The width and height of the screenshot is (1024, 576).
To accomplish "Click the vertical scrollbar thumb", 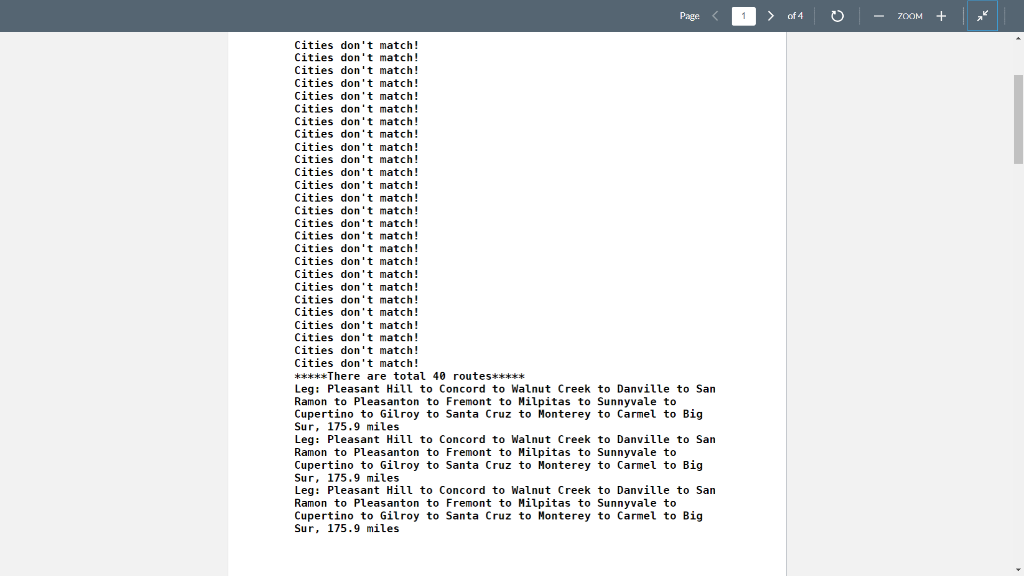I will (1018, 120).
